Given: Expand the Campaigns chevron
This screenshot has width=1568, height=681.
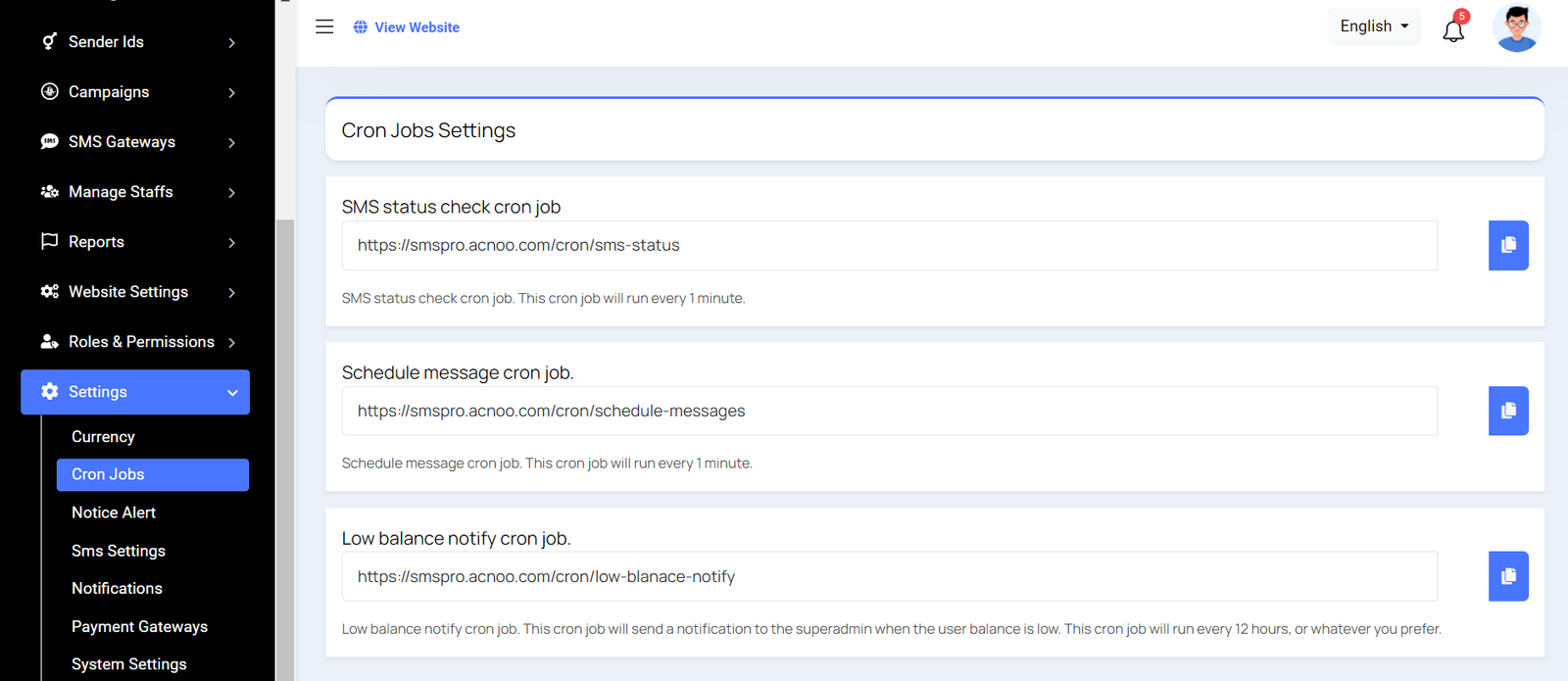Looking at the screenshot, I should (x=231, y=92).
